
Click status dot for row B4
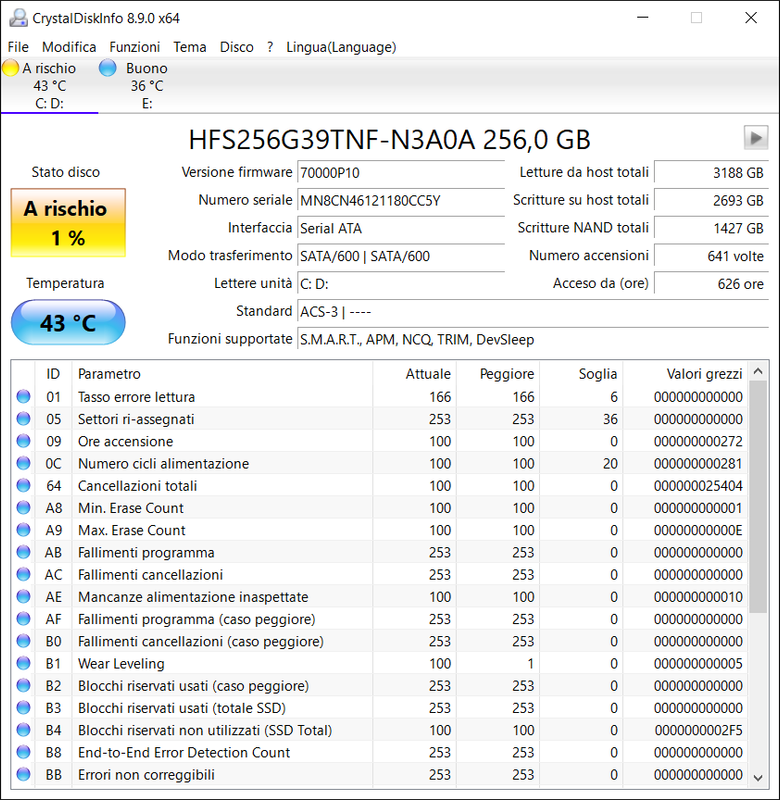point(23,730)
